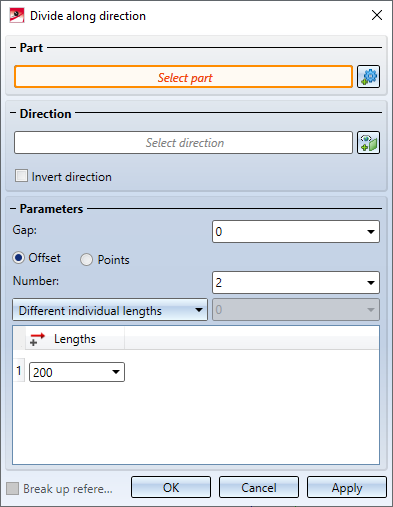
Task: Click the add length row arrow icon
Action: tap(37, 339)
